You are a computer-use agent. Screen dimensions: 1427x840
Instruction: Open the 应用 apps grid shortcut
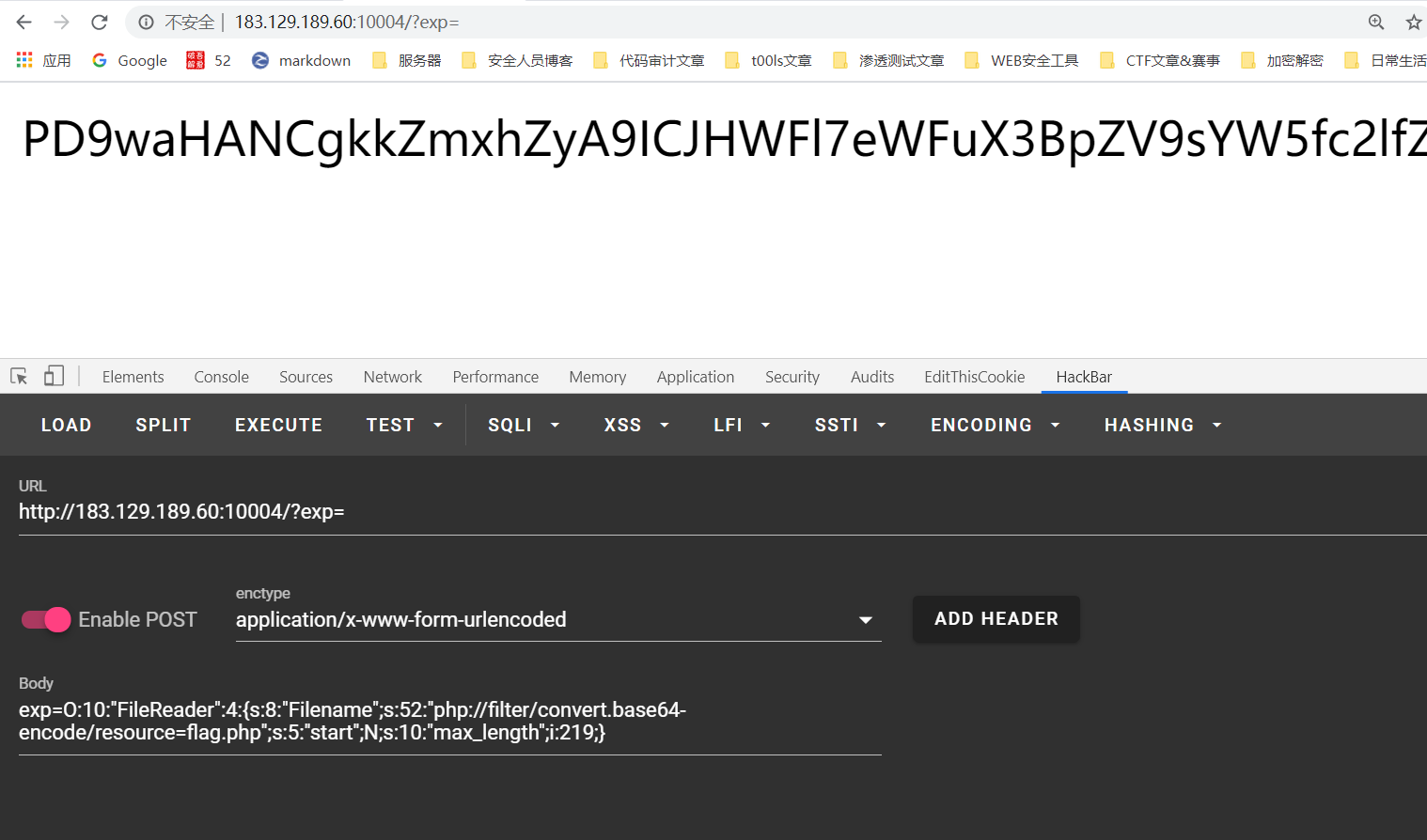coord(43,60)
